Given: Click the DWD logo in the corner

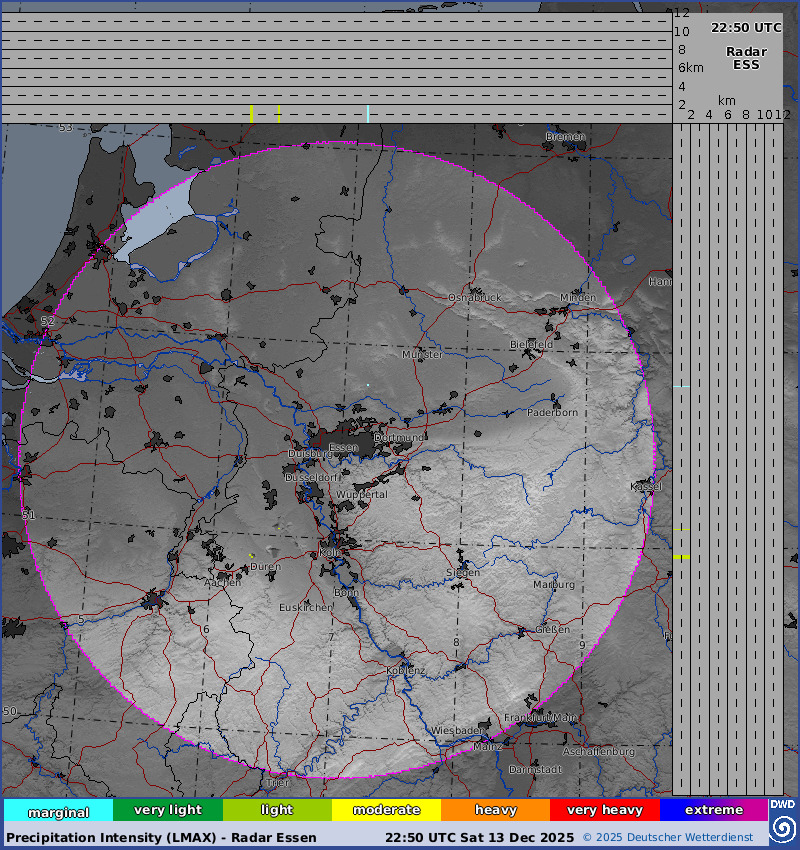Looking at the screenshot, I should pyautogui.click(x=782, y=804).
